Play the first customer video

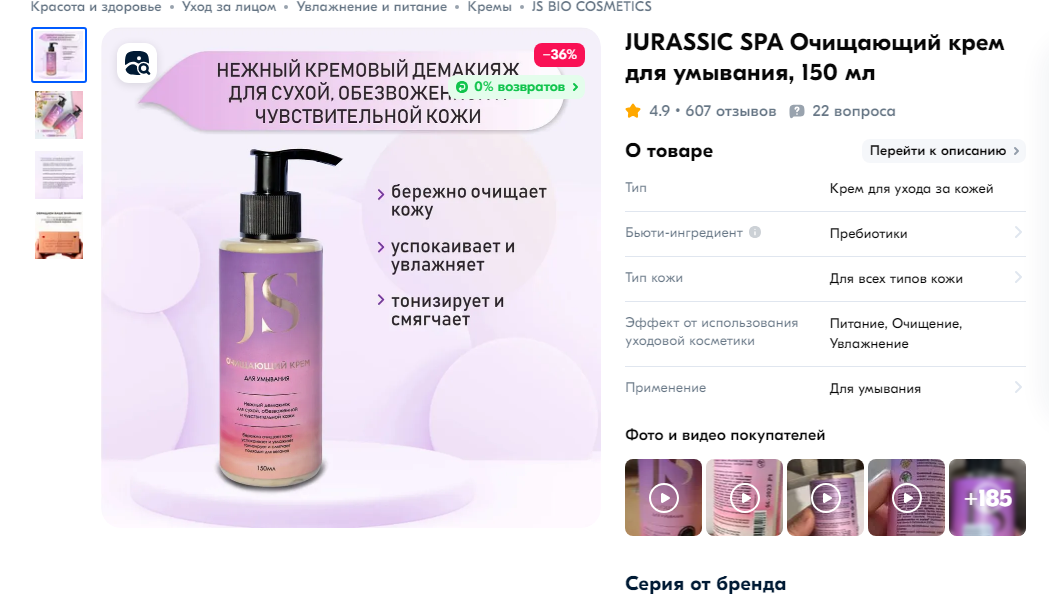pyautogui.click(x=664, y=498)
